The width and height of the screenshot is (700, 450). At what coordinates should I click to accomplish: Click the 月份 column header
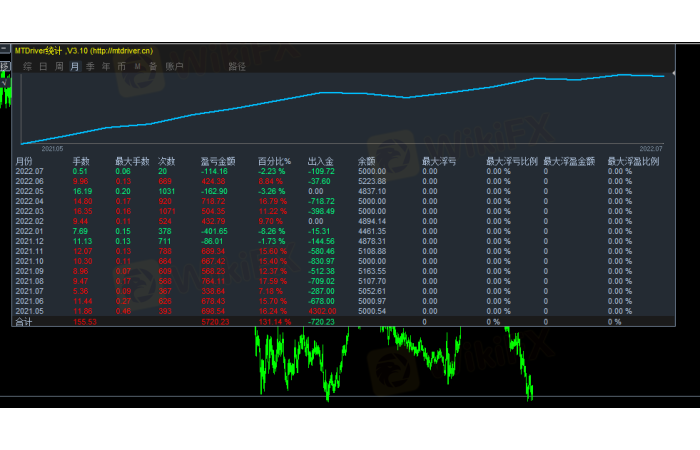[x=24, y=161]
